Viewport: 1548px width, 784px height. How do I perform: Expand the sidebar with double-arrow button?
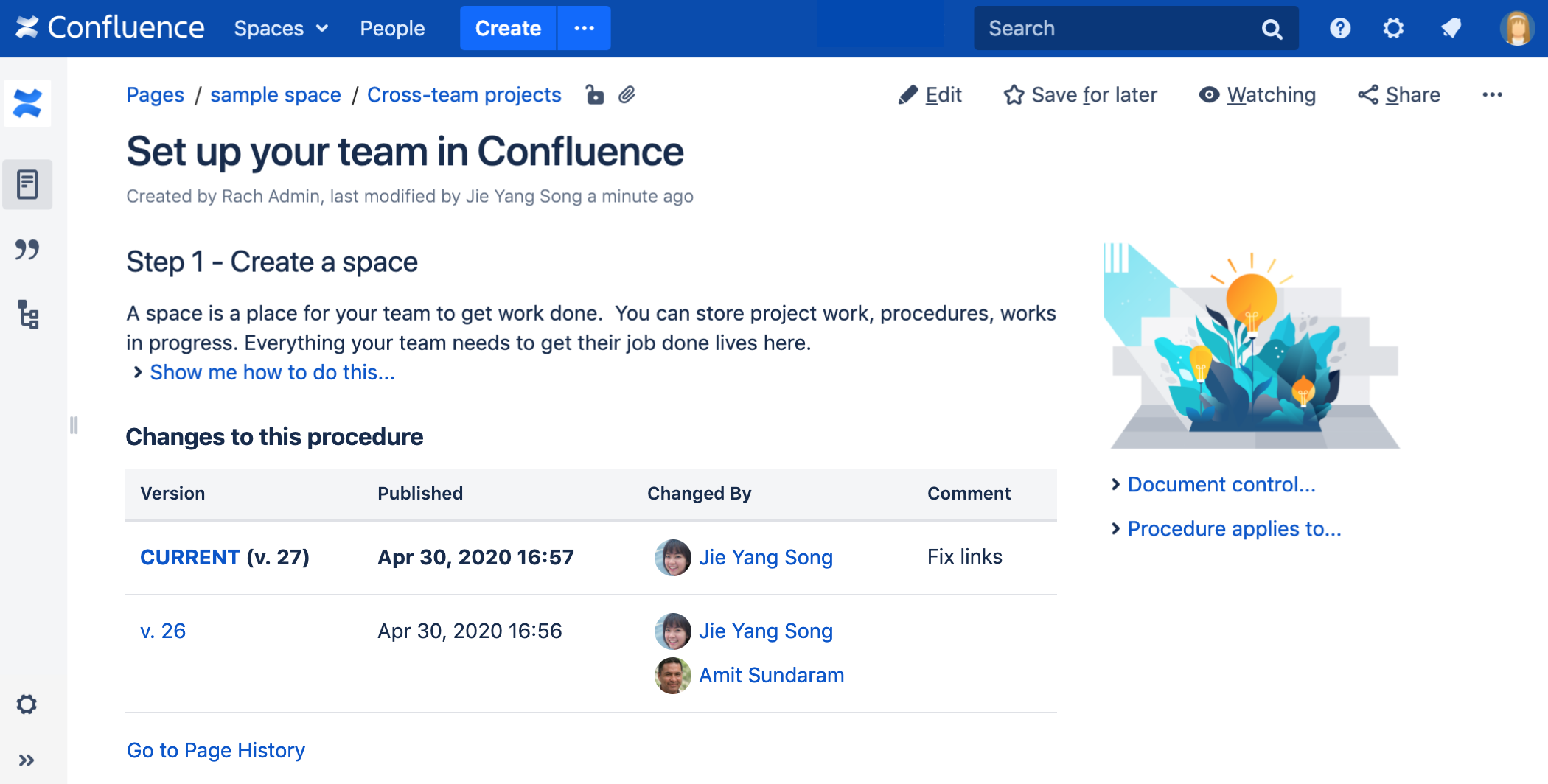click(x=27, y=760)
